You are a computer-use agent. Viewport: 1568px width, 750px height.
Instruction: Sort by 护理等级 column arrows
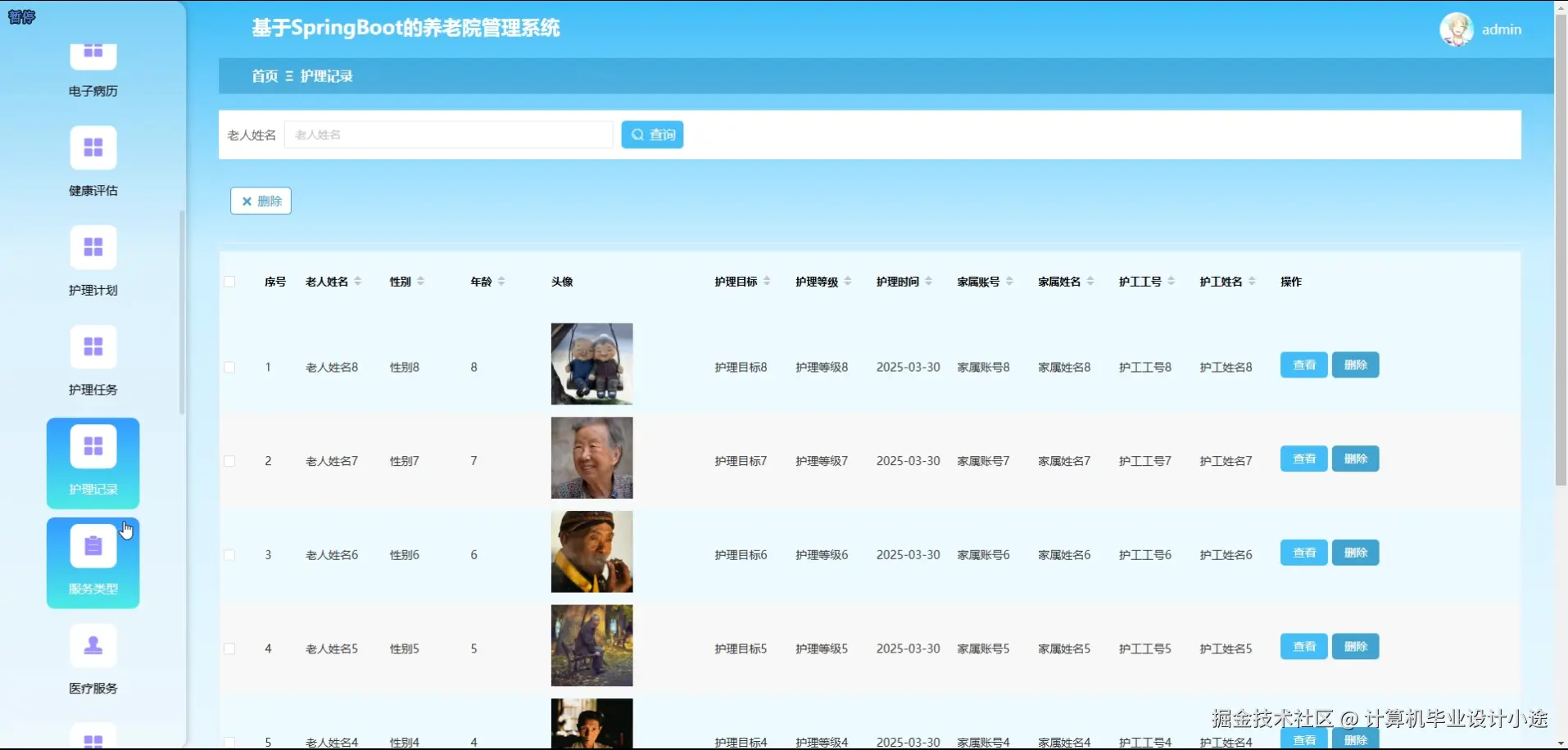point(848,282)
